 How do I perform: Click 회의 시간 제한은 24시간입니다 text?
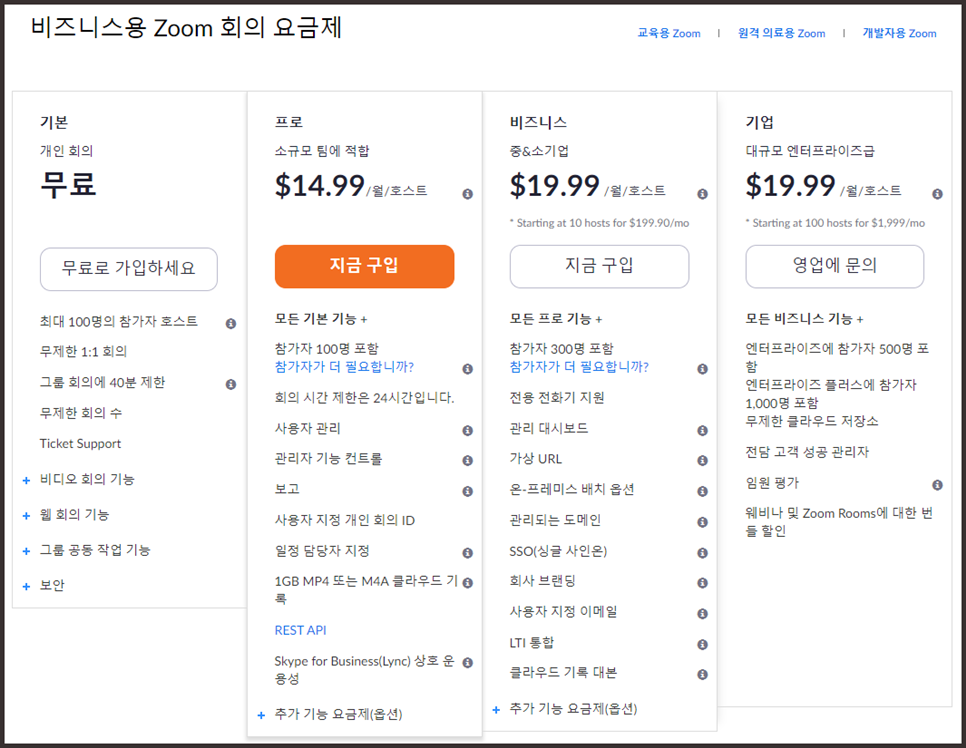pos(365,398)
